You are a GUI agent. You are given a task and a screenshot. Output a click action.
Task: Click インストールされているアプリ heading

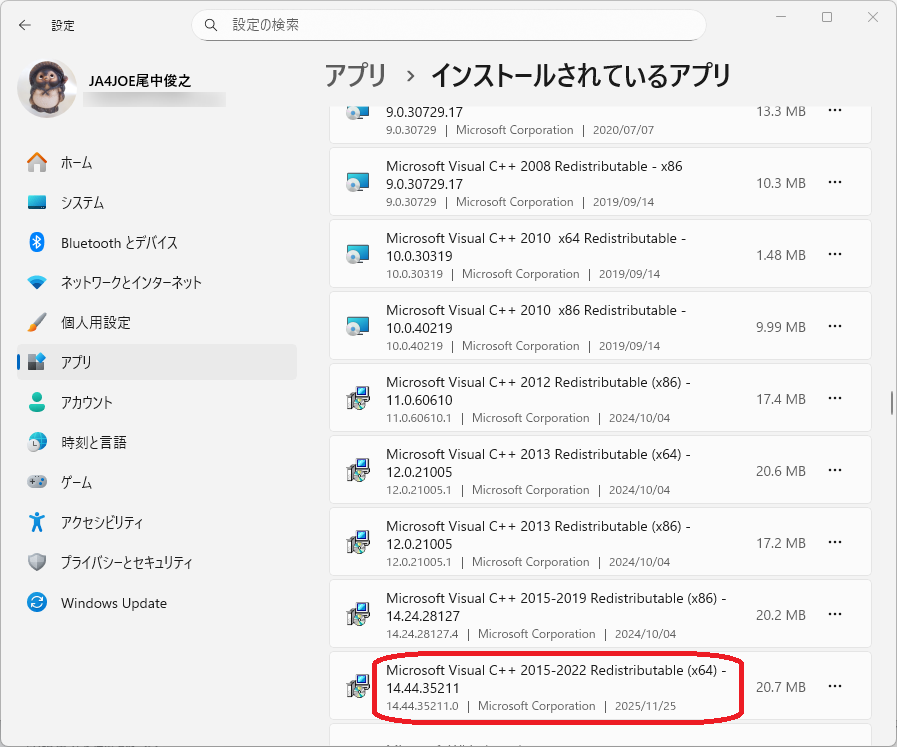tap(581, 76)
